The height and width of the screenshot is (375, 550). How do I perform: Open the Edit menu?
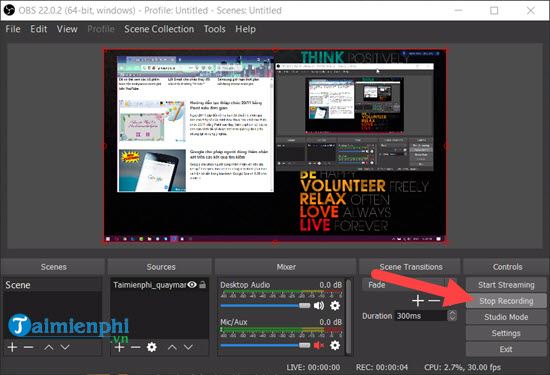click(39, 29)
